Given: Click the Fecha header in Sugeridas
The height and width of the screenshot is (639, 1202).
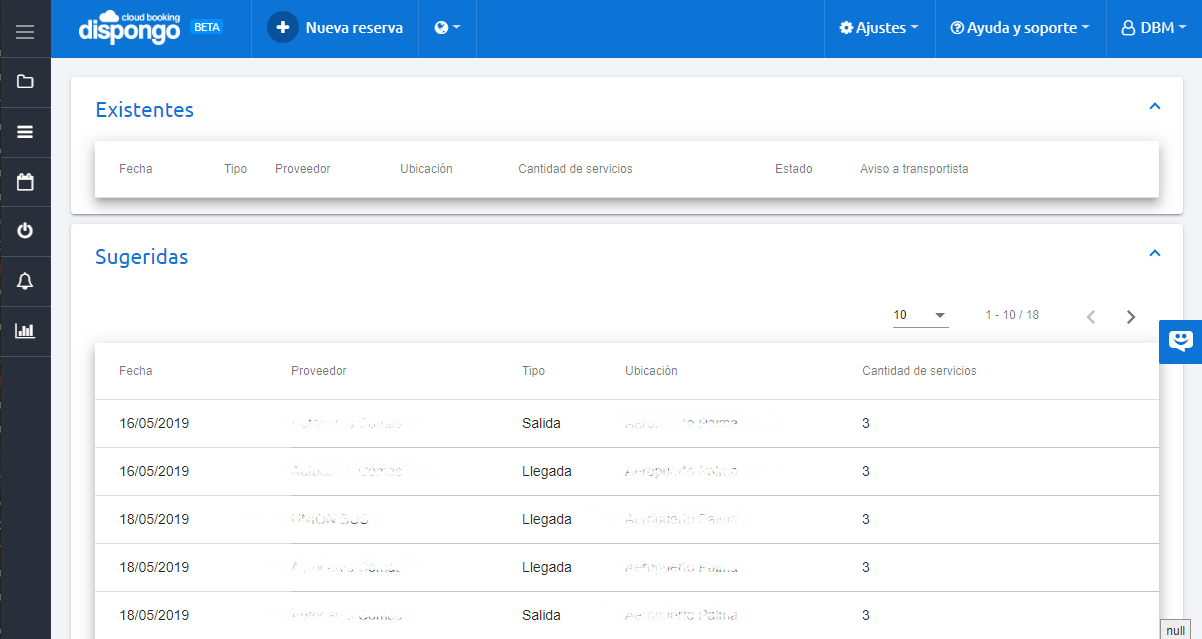Looking at the screenshot, I should [136, 371].
